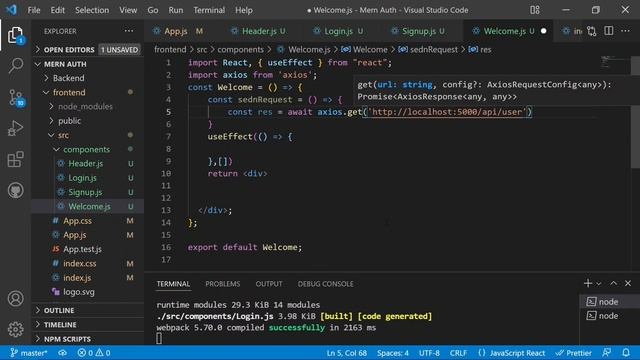640x360 pixels.
Task: Open the File menu
Action: coord(34,10)
